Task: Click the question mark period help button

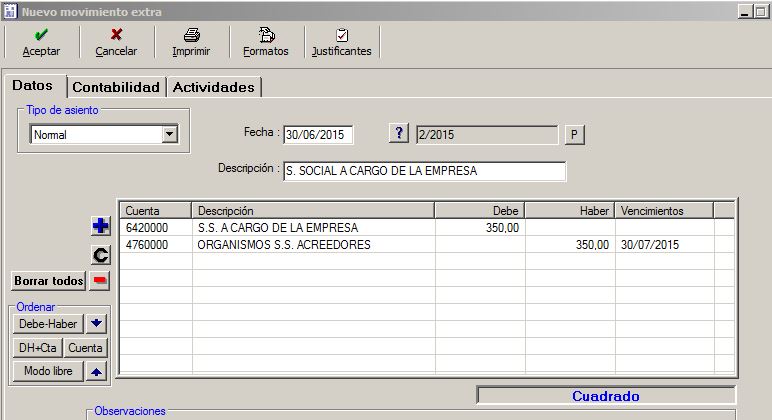Action: tap(399, 133)
